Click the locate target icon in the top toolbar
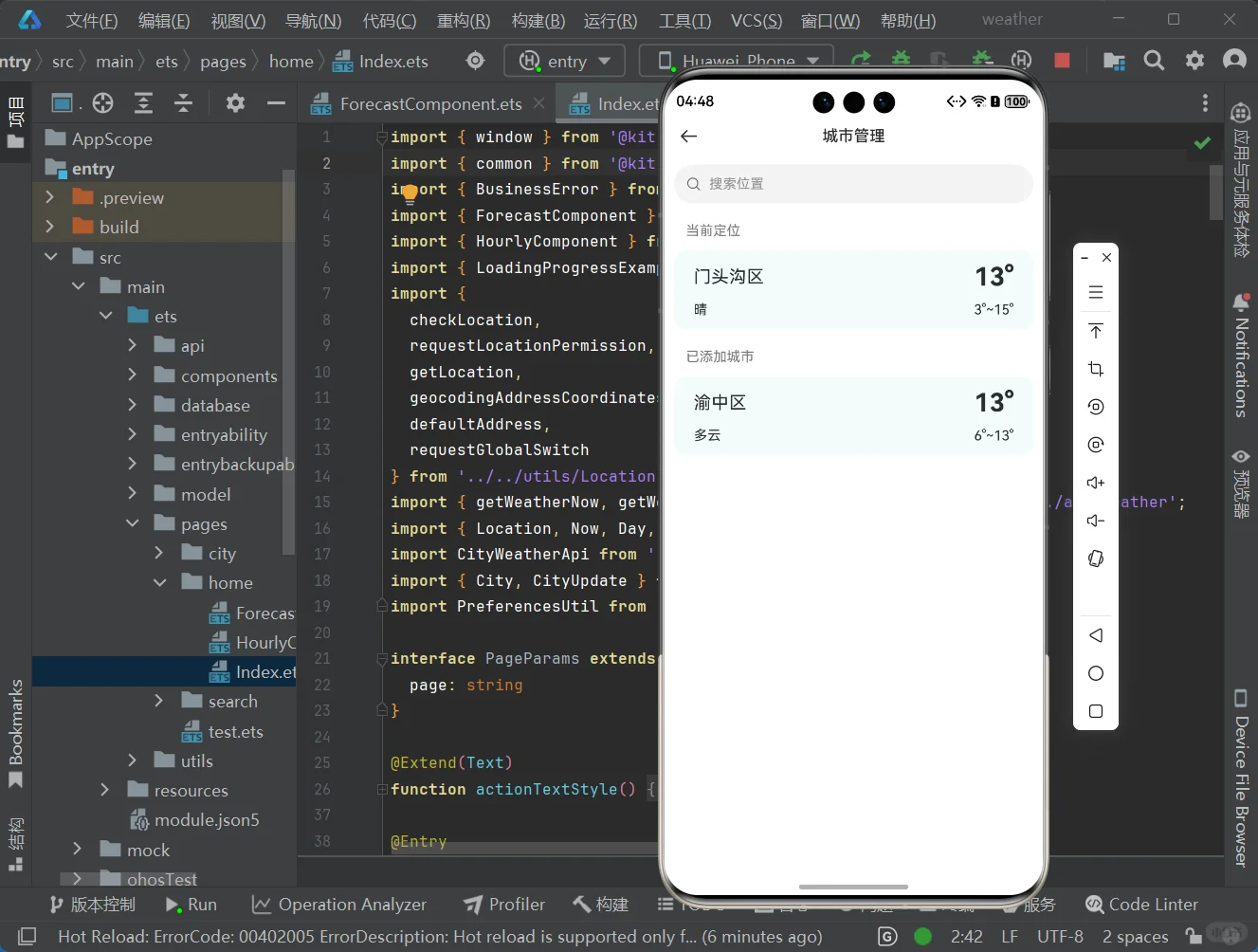The height and width of the screenshot is (952, 1258). 475,61
